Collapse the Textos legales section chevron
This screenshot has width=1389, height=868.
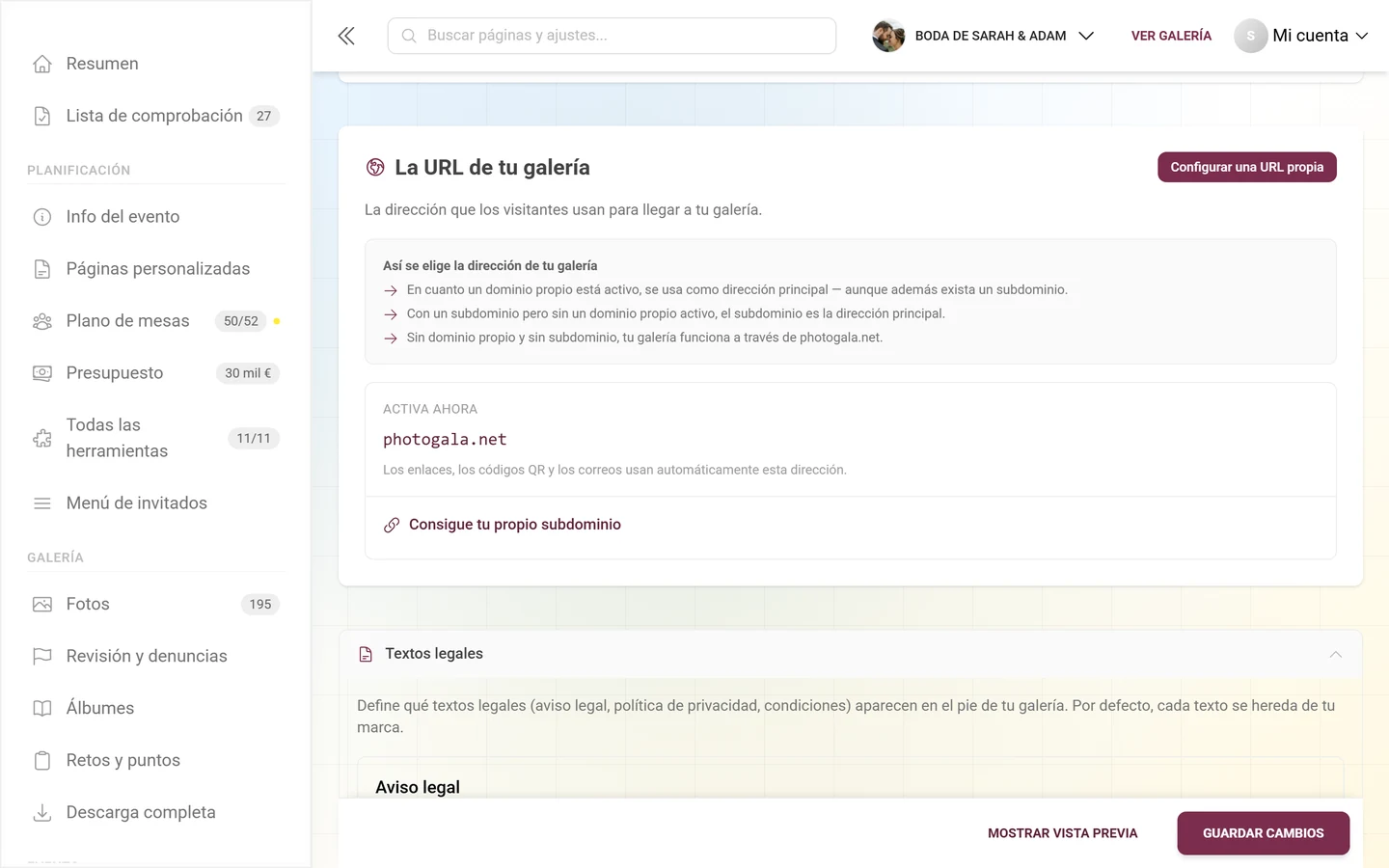tap(1336, 654)
